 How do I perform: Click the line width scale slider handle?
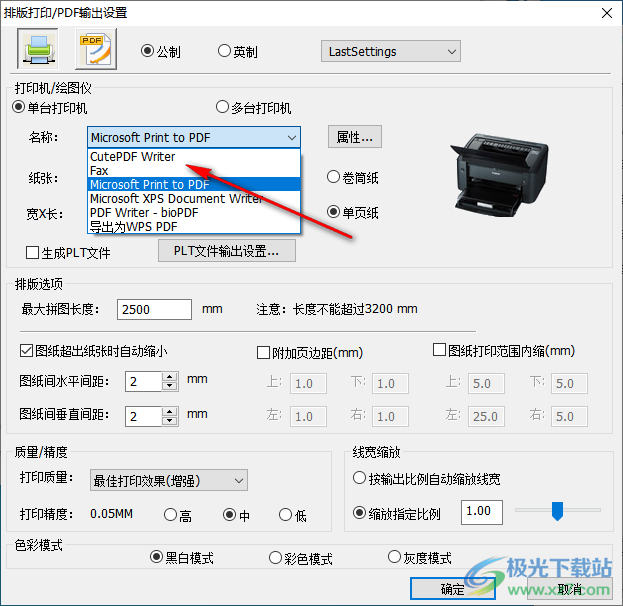558,511
